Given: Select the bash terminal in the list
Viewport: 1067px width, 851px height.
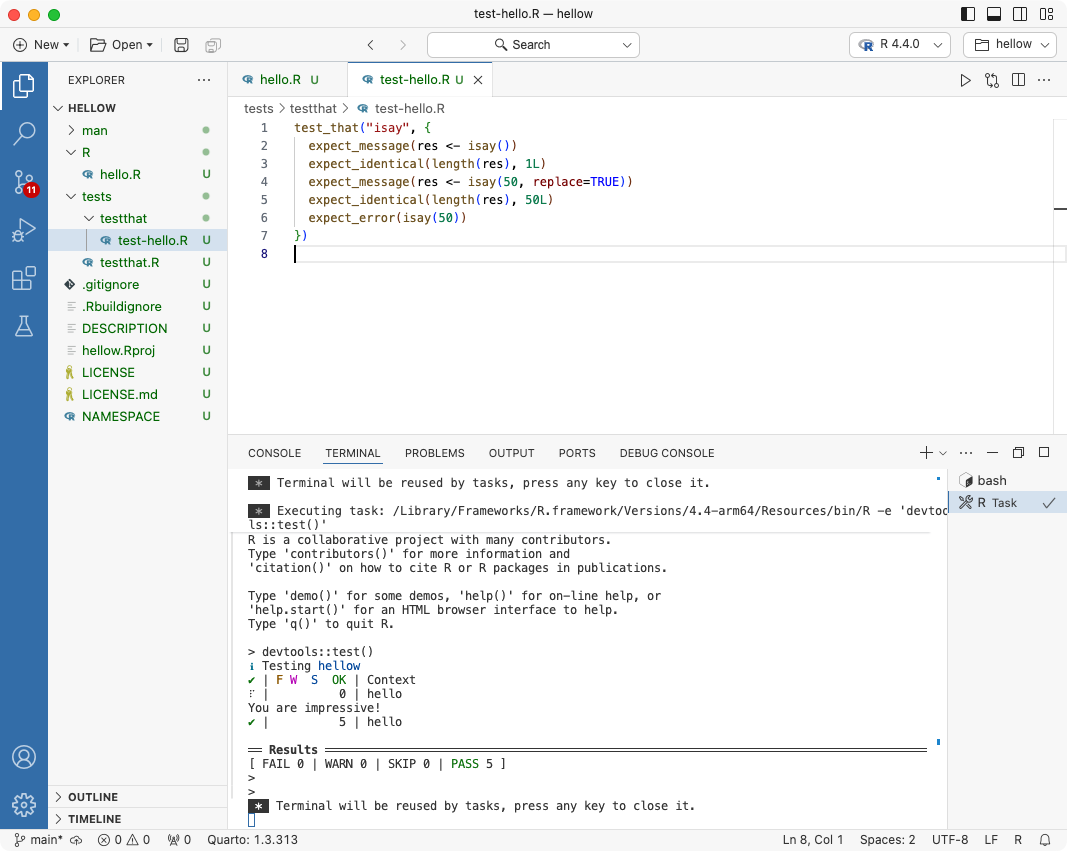Looking at the screenshot, I should [989, 480].
